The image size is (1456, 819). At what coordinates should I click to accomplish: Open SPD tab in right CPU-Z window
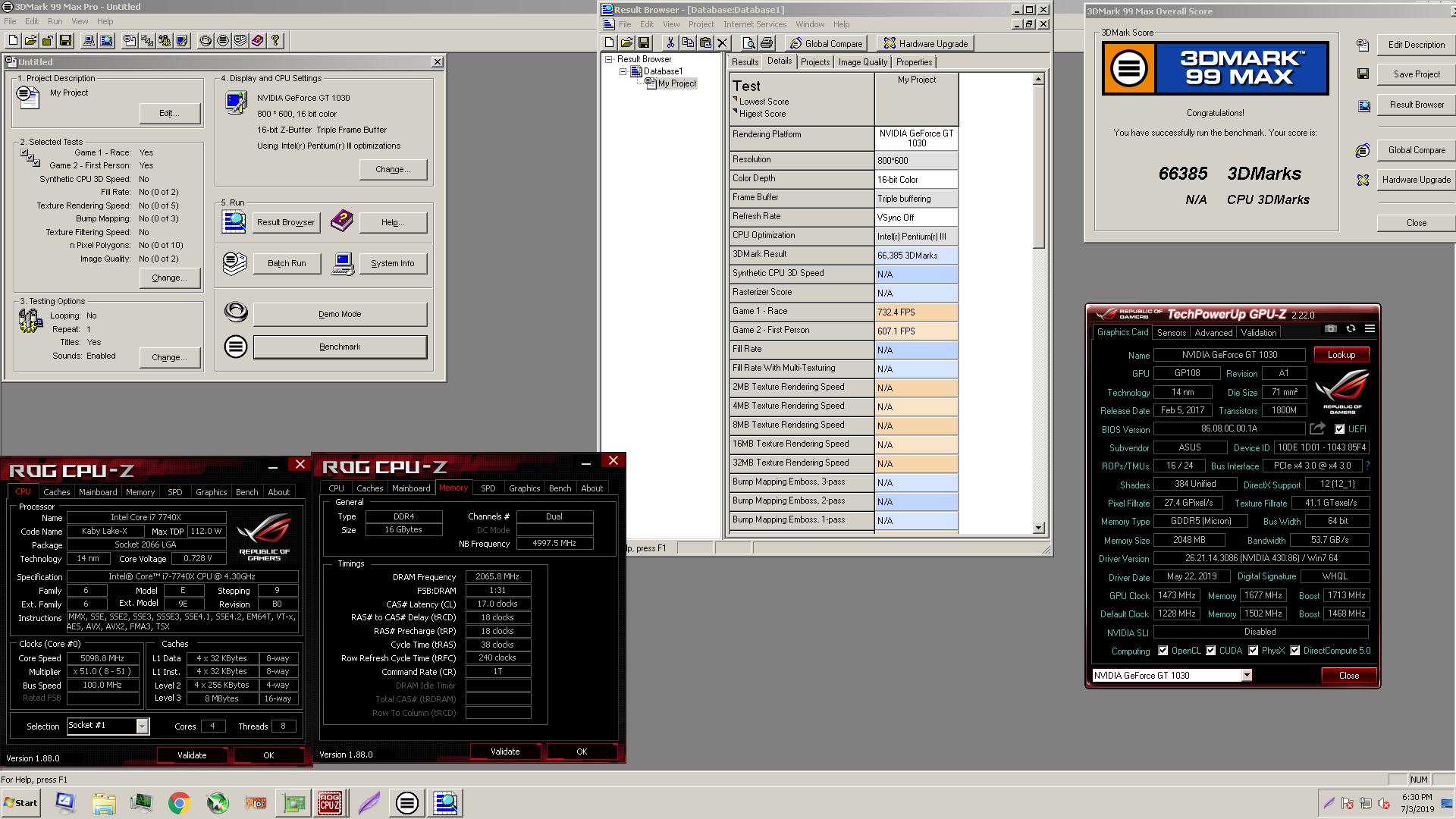click(x=488, y=488)
